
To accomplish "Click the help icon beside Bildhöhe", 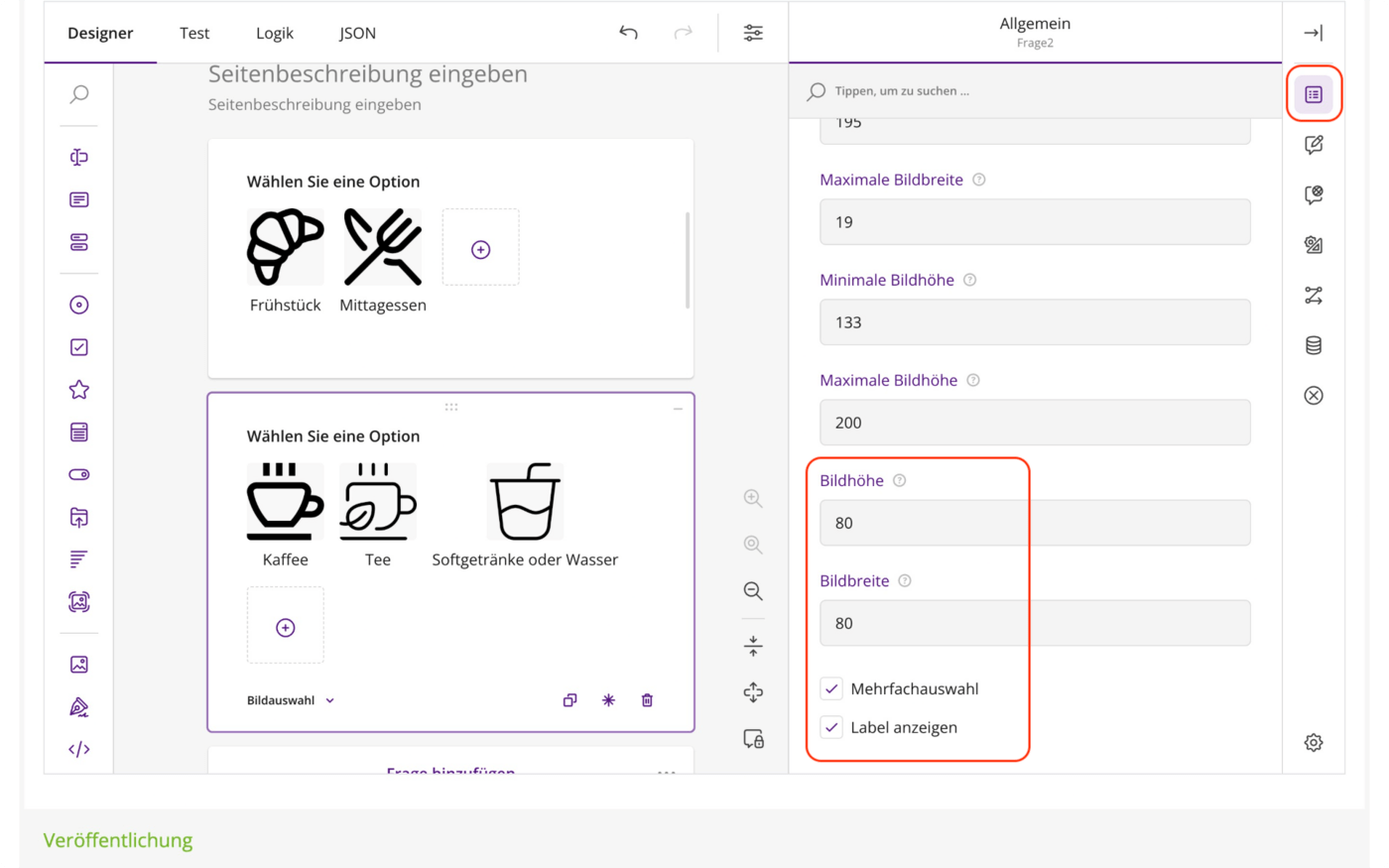I will click(900, 481).
